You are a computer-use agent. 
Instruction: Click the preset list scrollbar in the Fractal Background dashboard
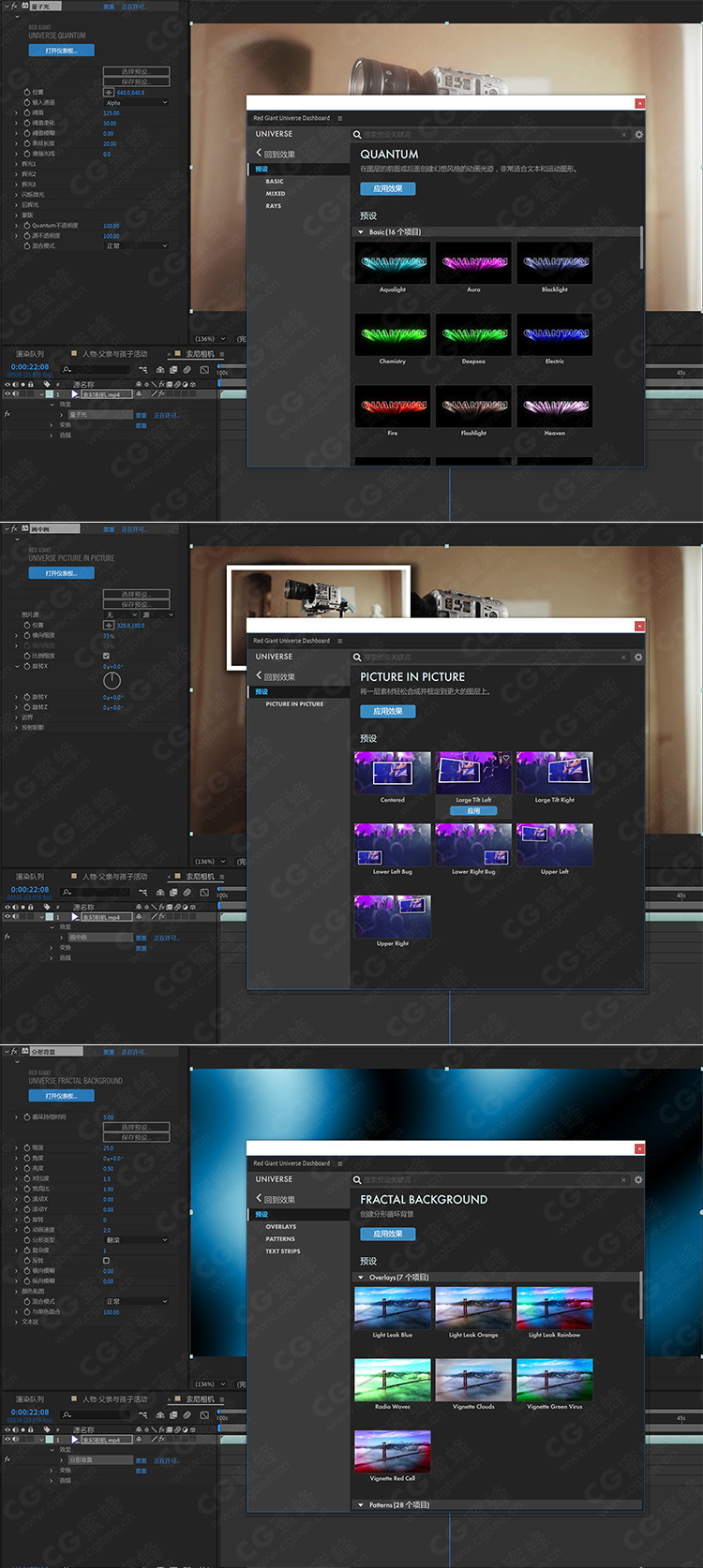[641, 1294]
